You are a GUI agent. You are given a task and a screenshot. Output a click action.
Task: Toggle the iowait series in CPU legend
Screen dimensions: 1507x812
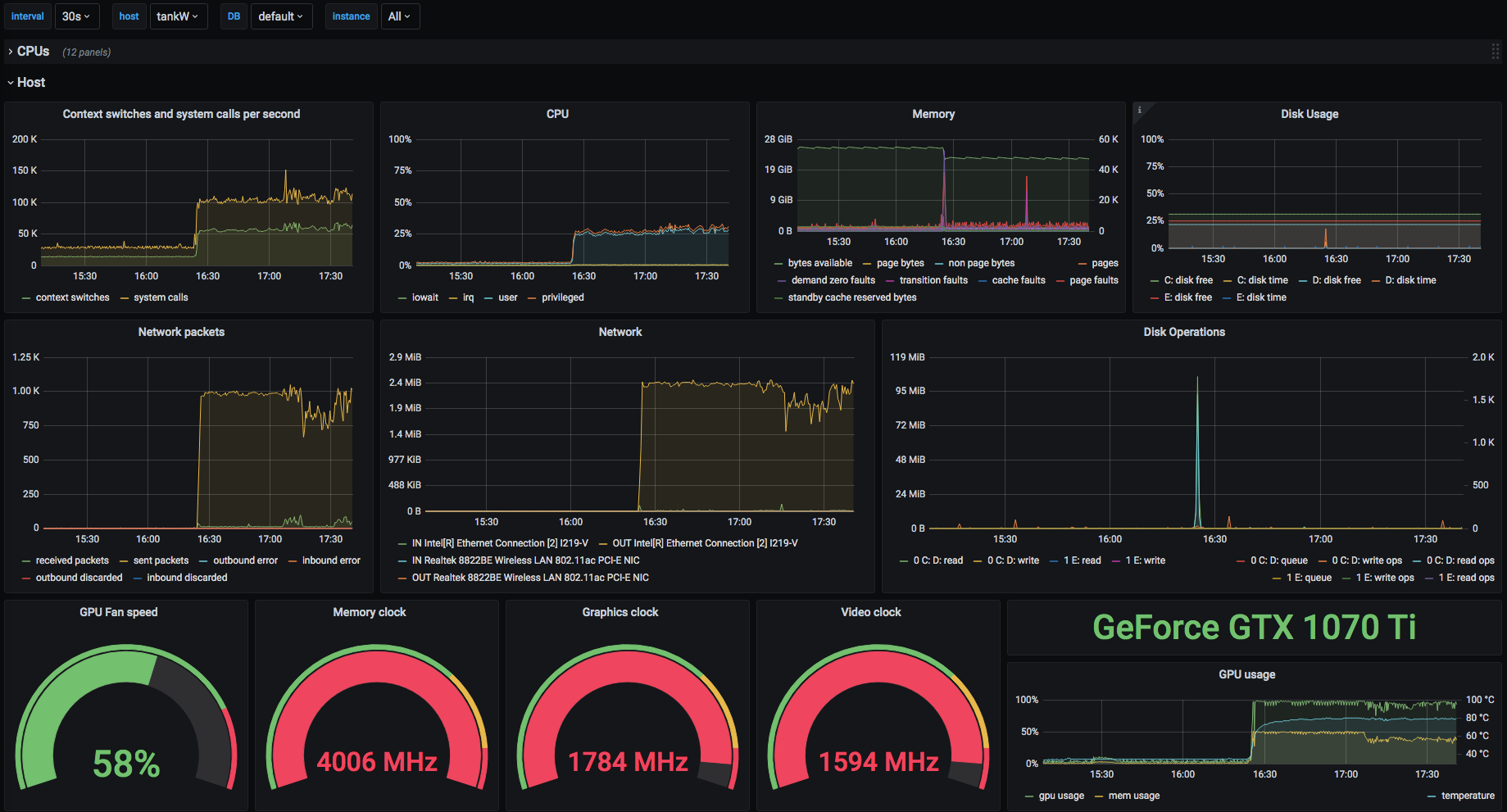click(425, 297)
